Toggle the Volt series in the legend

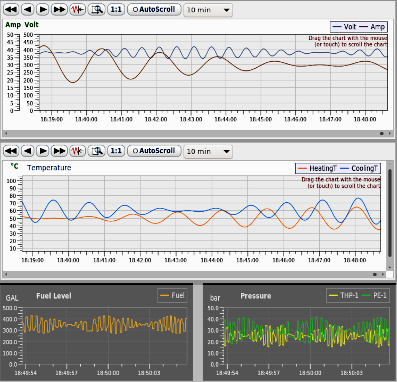[x=344, y=27]
